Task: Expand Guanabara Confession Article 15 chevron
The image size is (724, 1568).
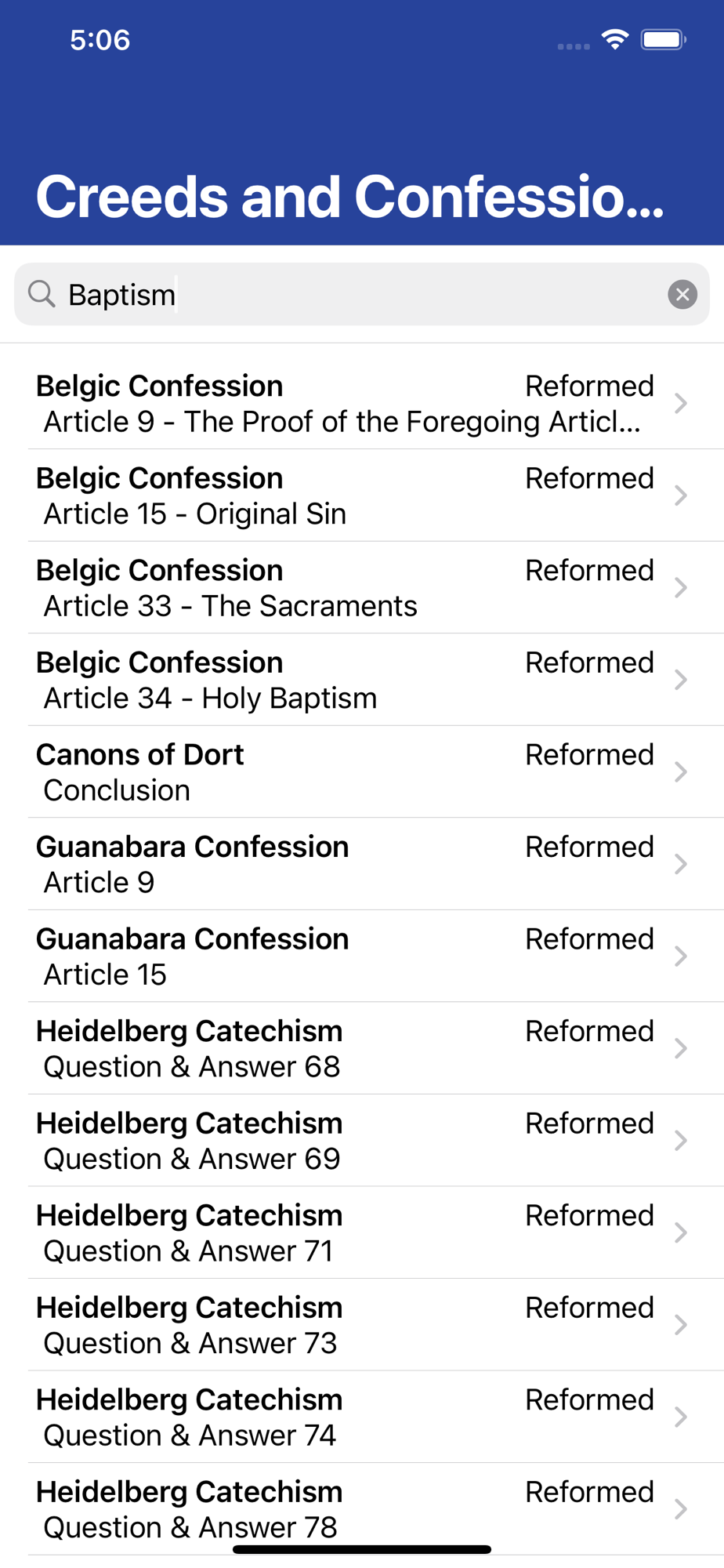Action: tap(680, 956)
